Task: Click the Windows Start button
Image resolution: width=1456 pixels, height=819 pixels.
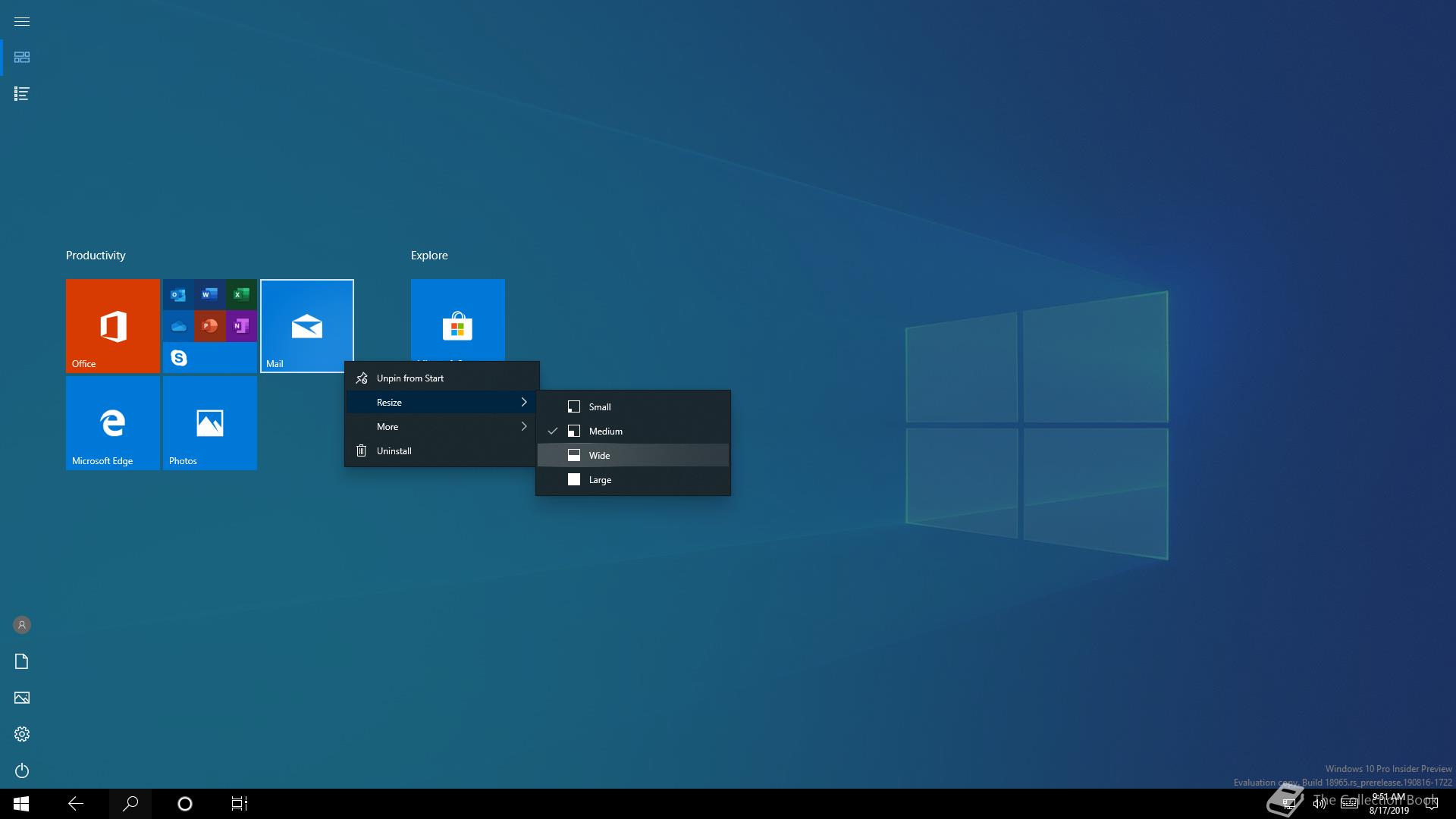Action: [x=21, y=804]
